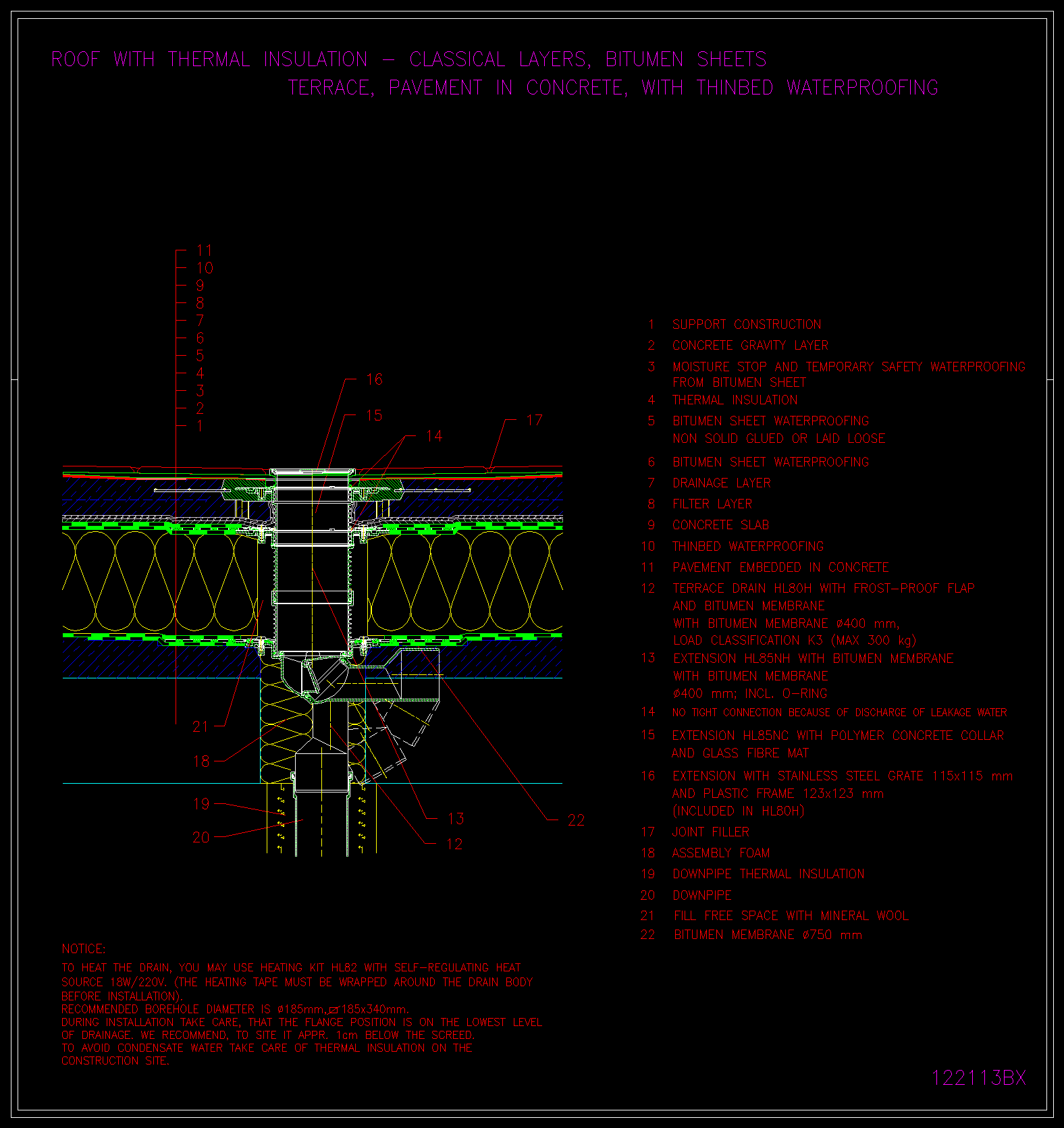Click callout number 22 at lower right of drawing
This screenshot has width=1064, height=1128.
[576, 820]
